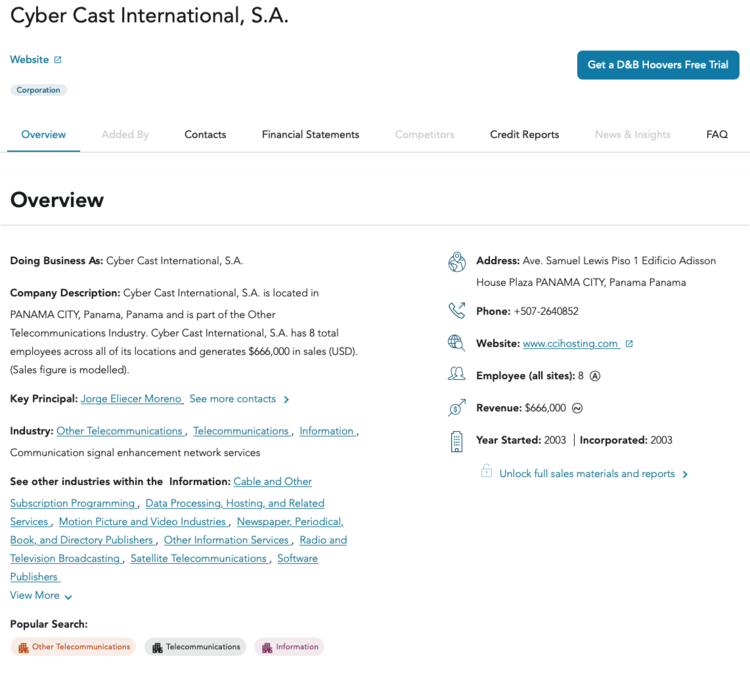The height and width of the screenshot is (673, 750).
Task: Click Unlock full sales materials and reports
Action: click(x=587, y=474)
